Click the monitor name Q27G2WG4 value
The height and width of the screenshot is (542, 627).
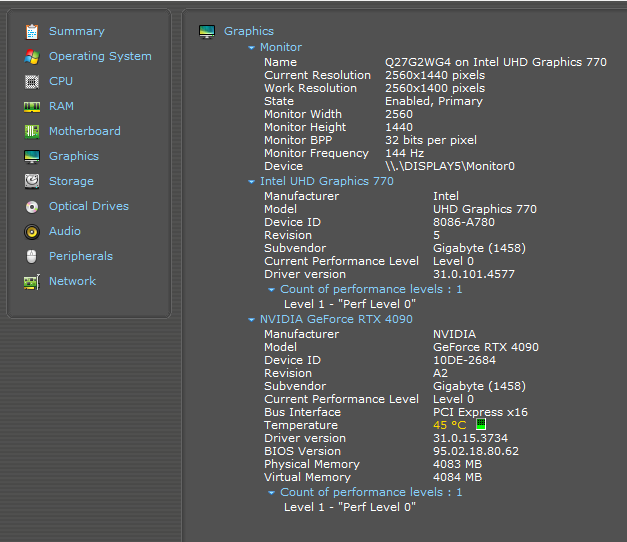click(x=496, y=62)
